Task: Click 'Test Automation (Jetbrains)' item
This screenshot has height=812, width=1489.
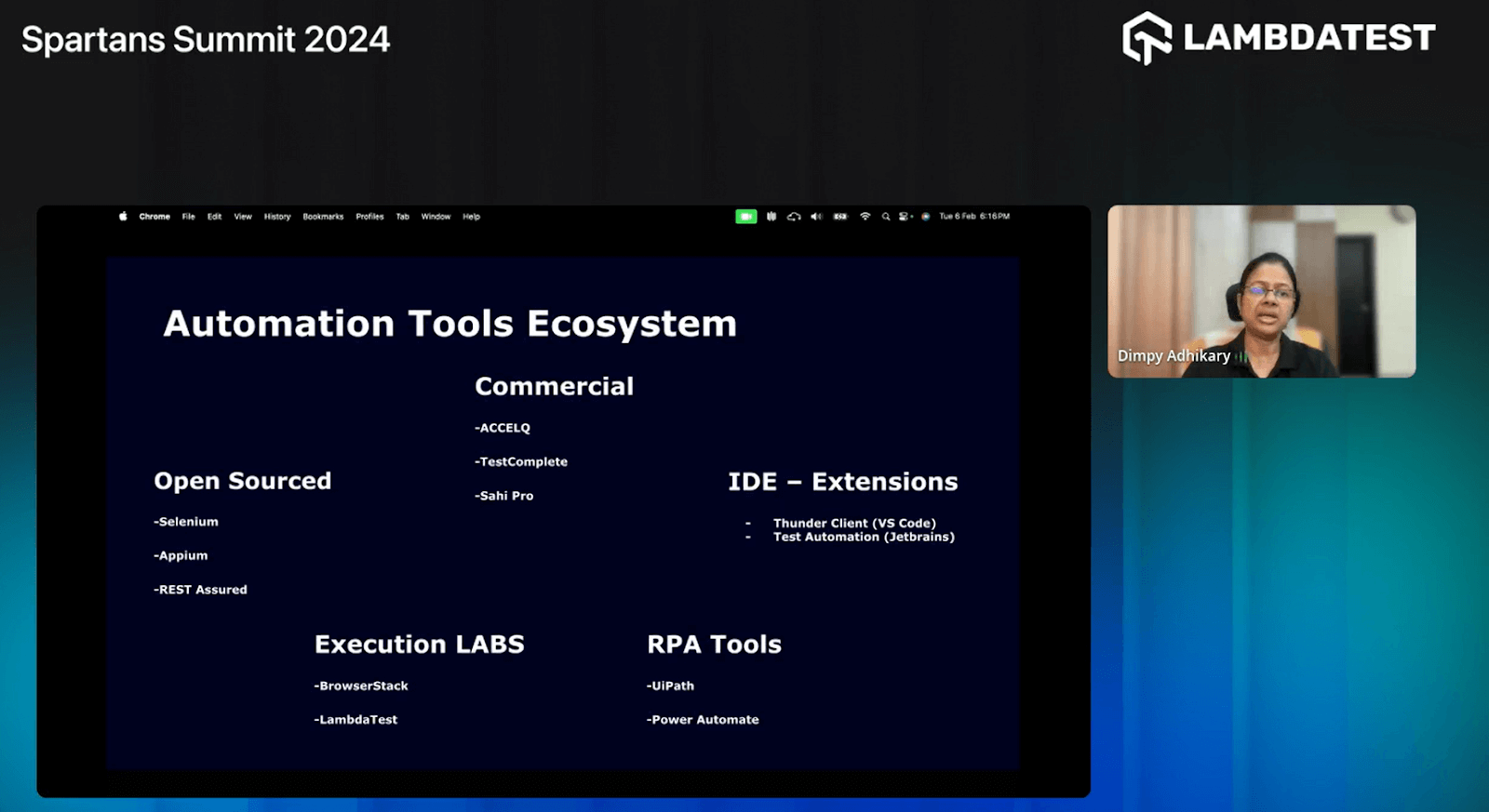Action: (864, 537)
